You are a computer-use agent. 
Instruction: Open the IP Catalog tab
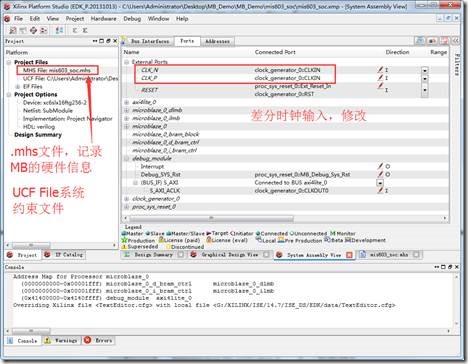(64, 255)
